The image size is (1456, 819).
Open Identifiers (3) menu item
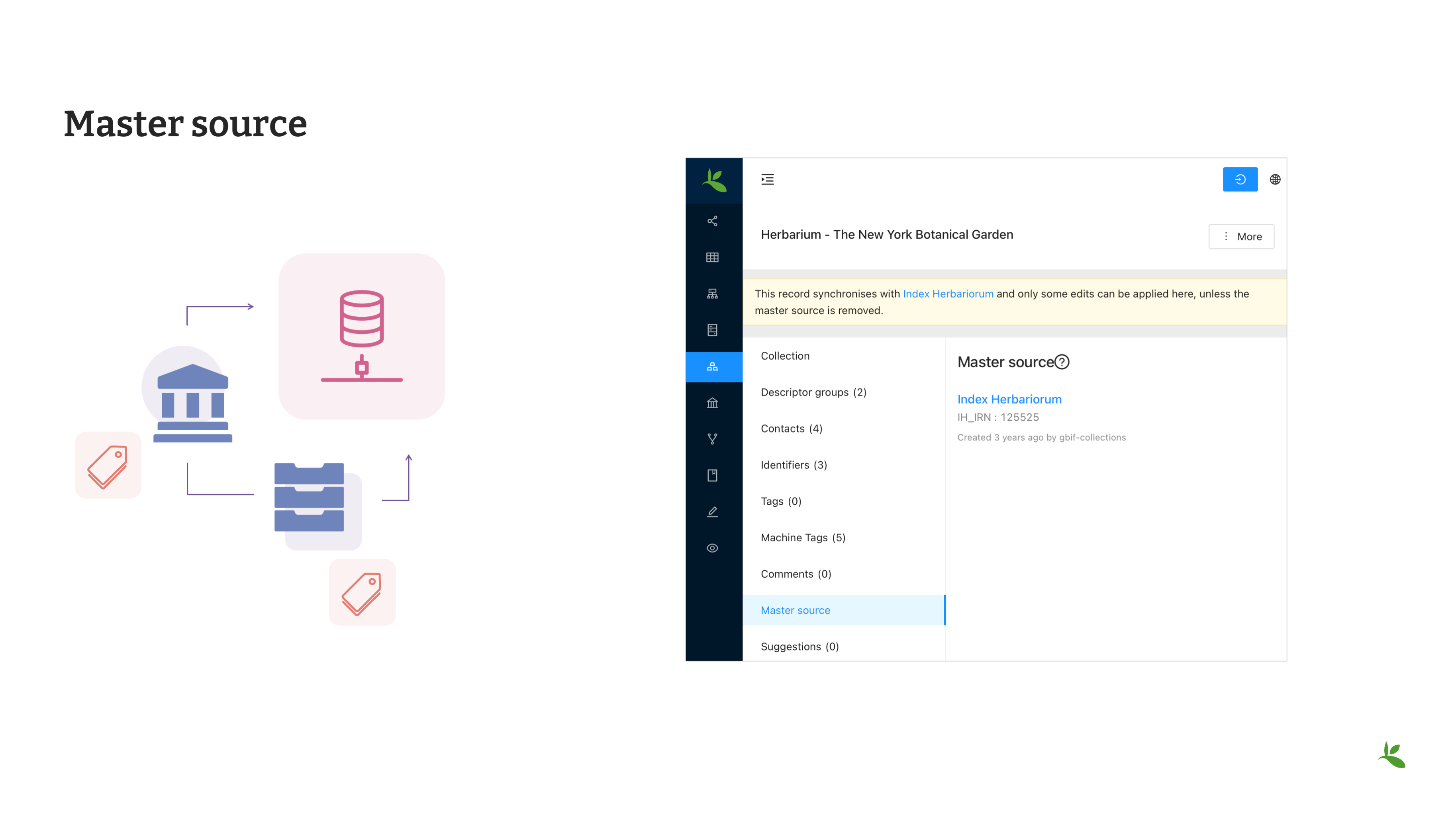pos(794,464)
